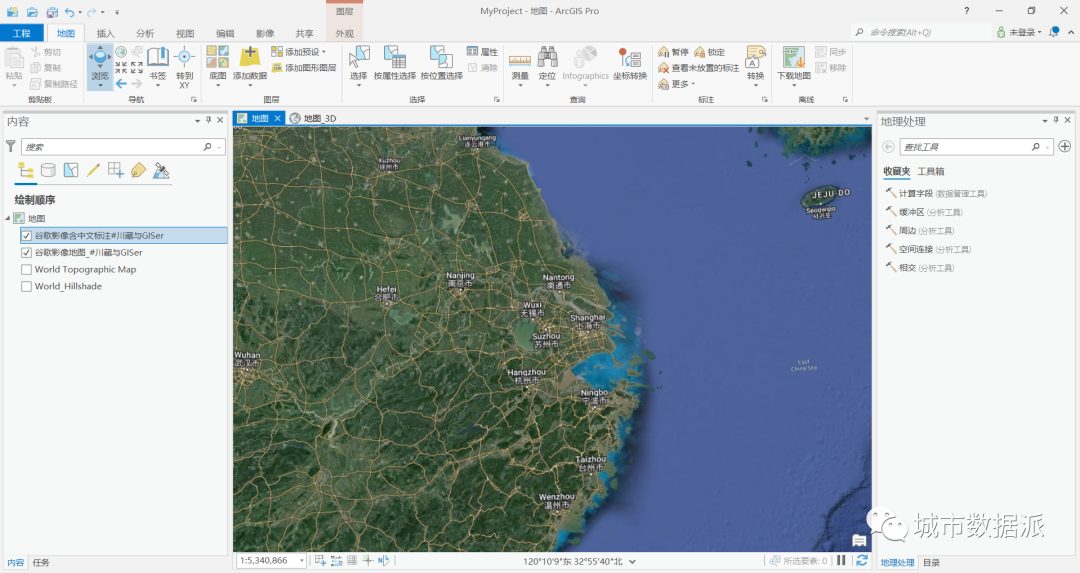Click the 命令搜索 command search box
Screen dimensions: 1080x573
click(920, 32)
